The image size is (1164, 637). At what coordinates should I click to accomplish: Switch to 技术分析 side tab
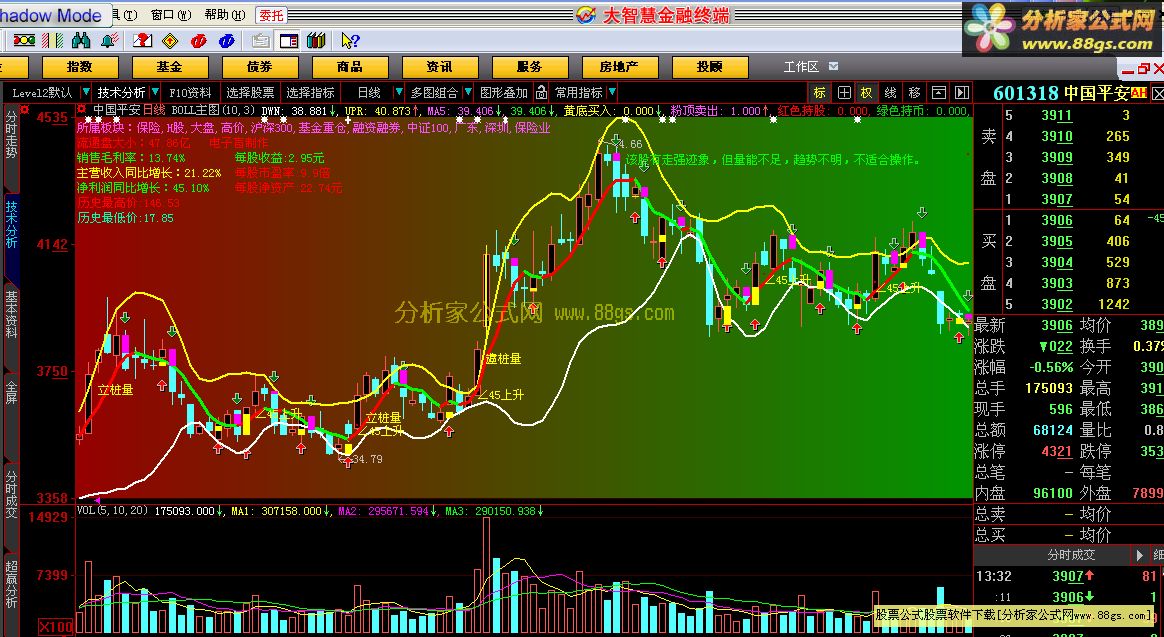coord(11,223)
